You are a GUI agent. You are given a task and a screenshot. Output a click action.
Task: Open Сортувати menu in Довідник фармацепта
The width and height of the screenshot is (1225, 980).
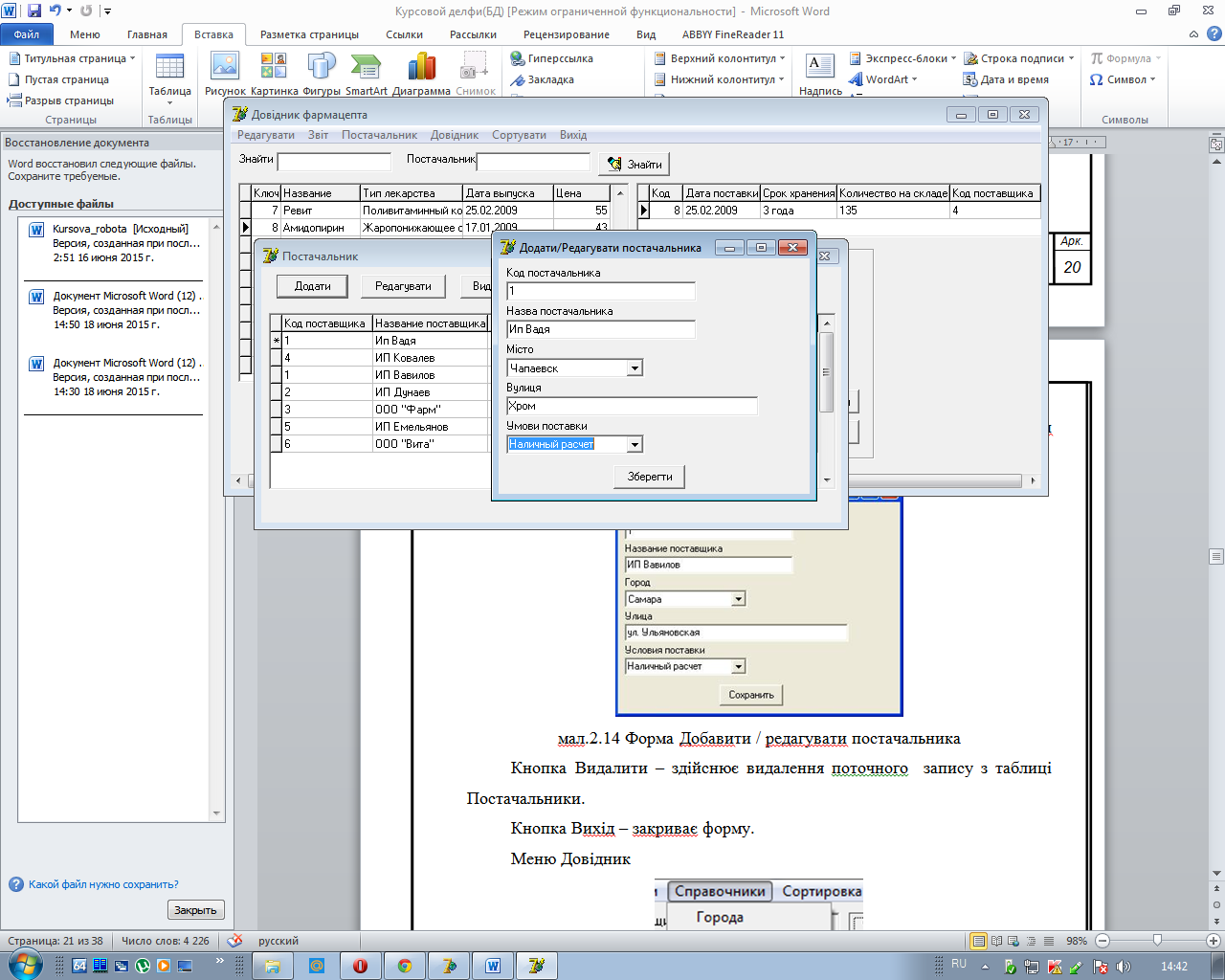pos(519,135)
